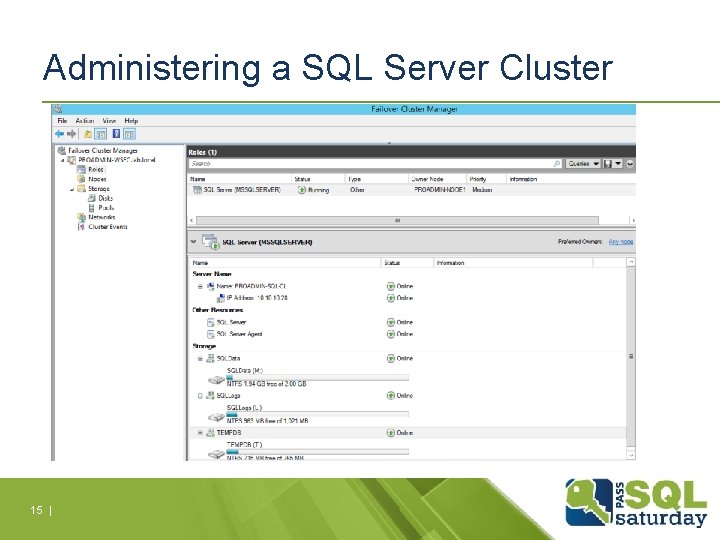Click the search magnifier icon
Image resolution: width=720 pixels, height=540 pixels.
[557, 163]
